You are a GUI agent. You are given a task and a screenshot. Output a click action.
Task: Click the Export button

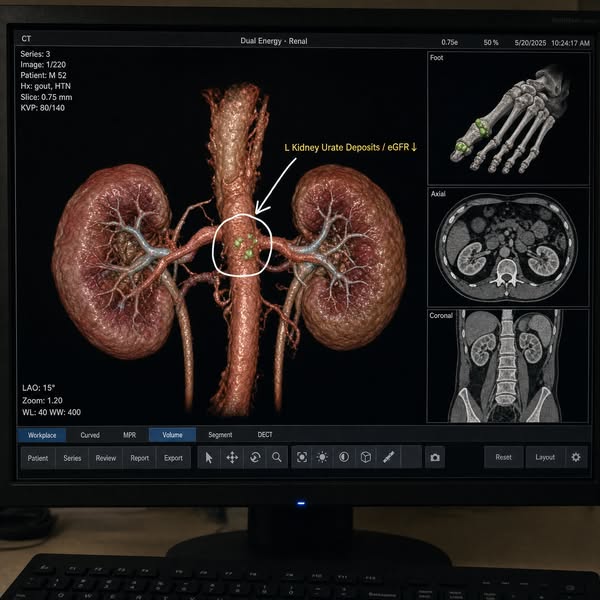click(173, 458)
